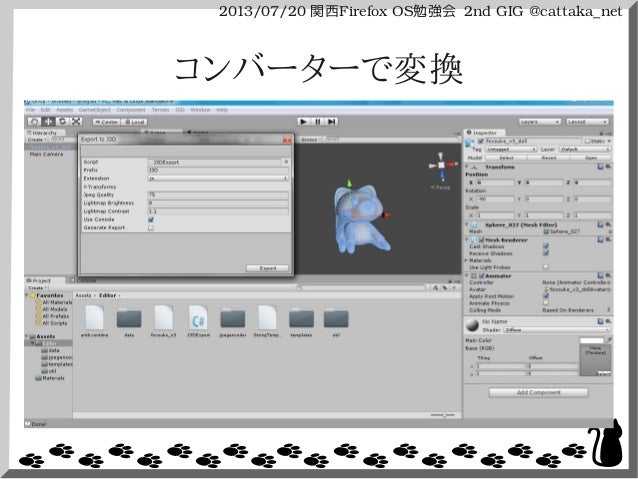
Task: Open Transform component help icon
Action: pyautogui.click(x=600, y=167)
